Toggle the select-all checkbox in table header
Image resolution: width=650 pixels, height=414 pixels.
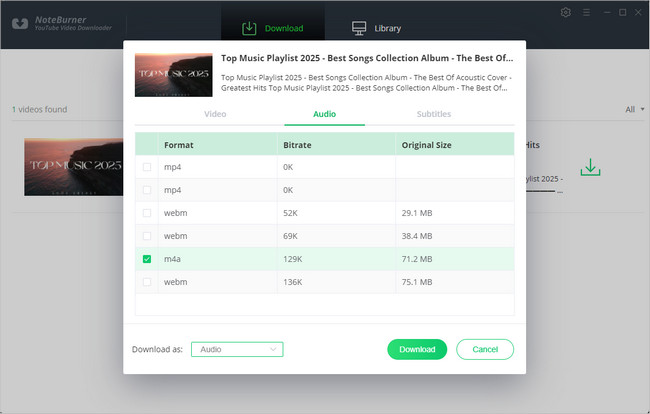tap(148, 145)
